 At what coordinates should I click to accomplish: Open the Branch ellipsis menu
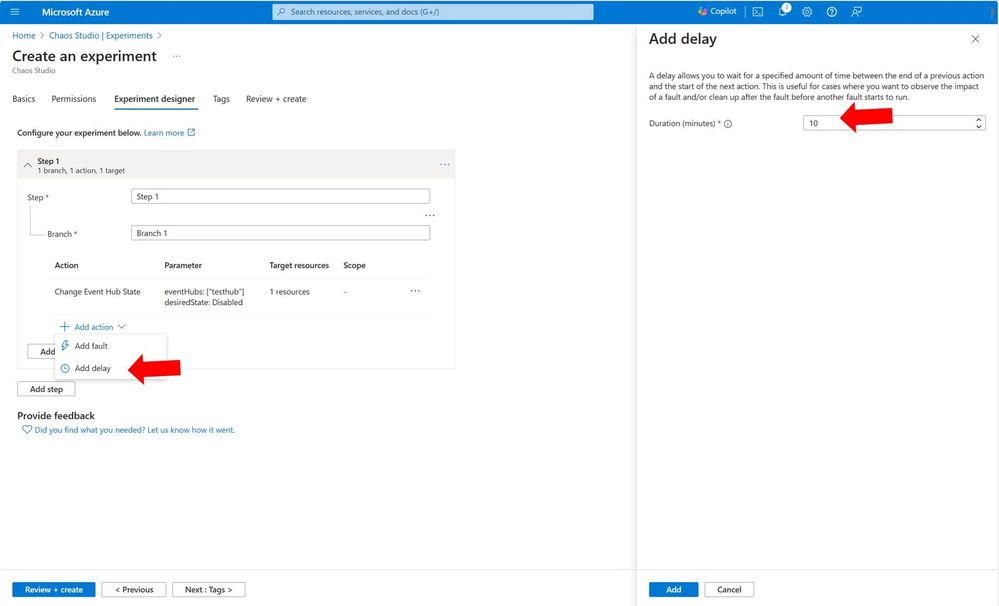[x=429, y=215]
